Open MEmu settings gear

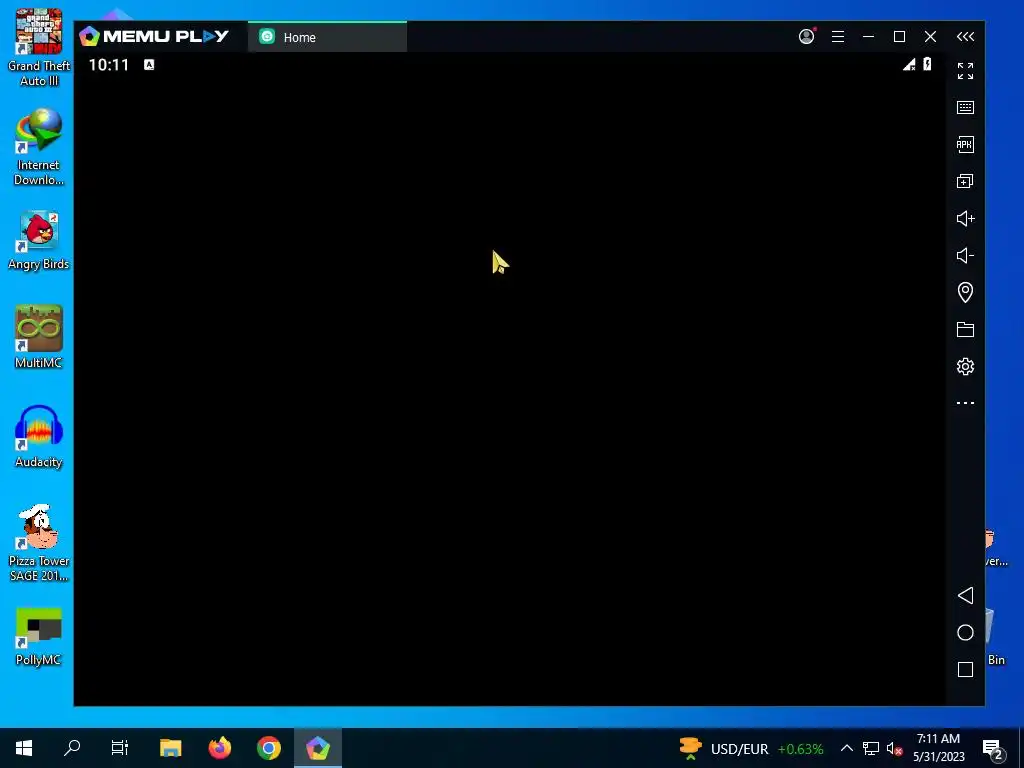(x=965, y=366)
